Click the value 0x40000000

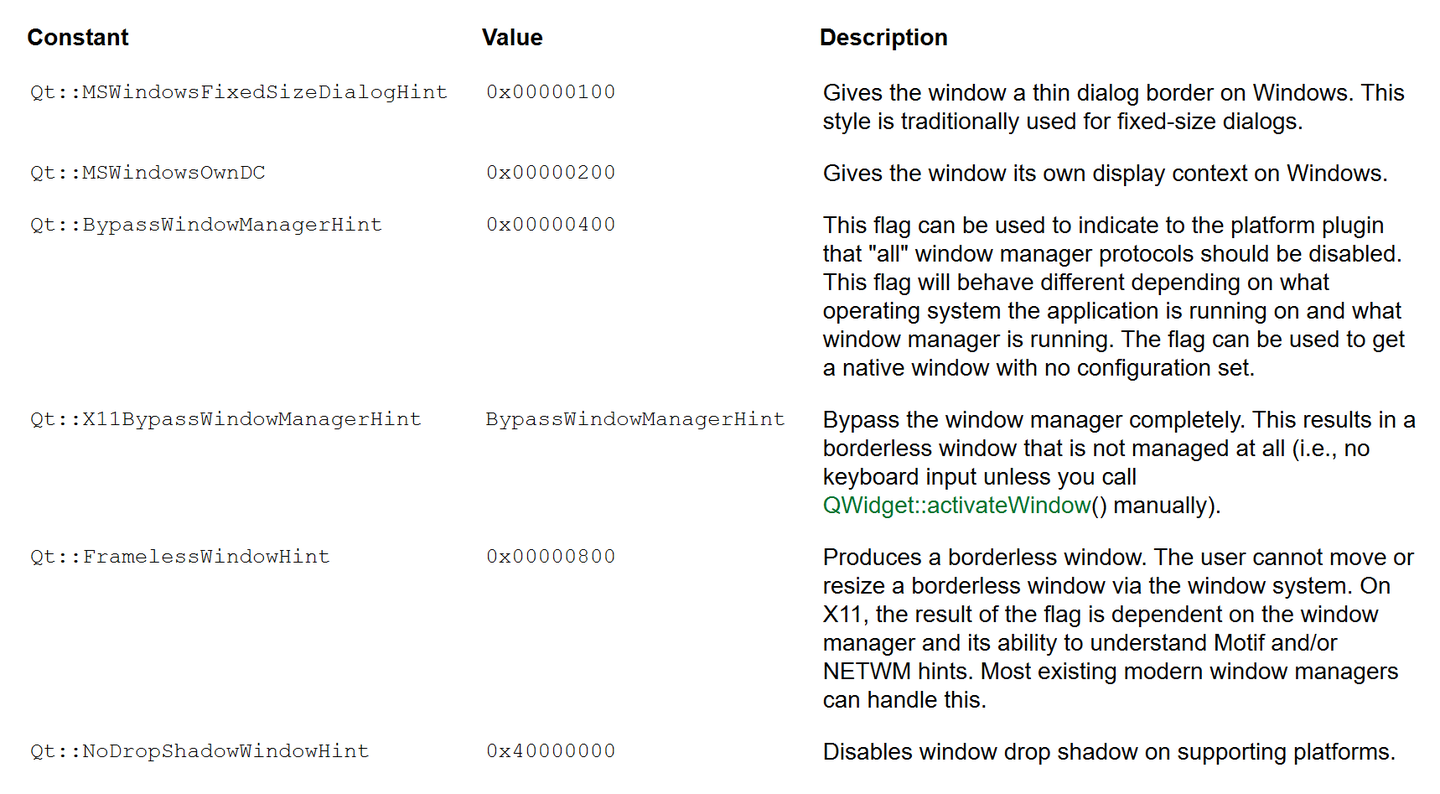click(x=551, y=751)
